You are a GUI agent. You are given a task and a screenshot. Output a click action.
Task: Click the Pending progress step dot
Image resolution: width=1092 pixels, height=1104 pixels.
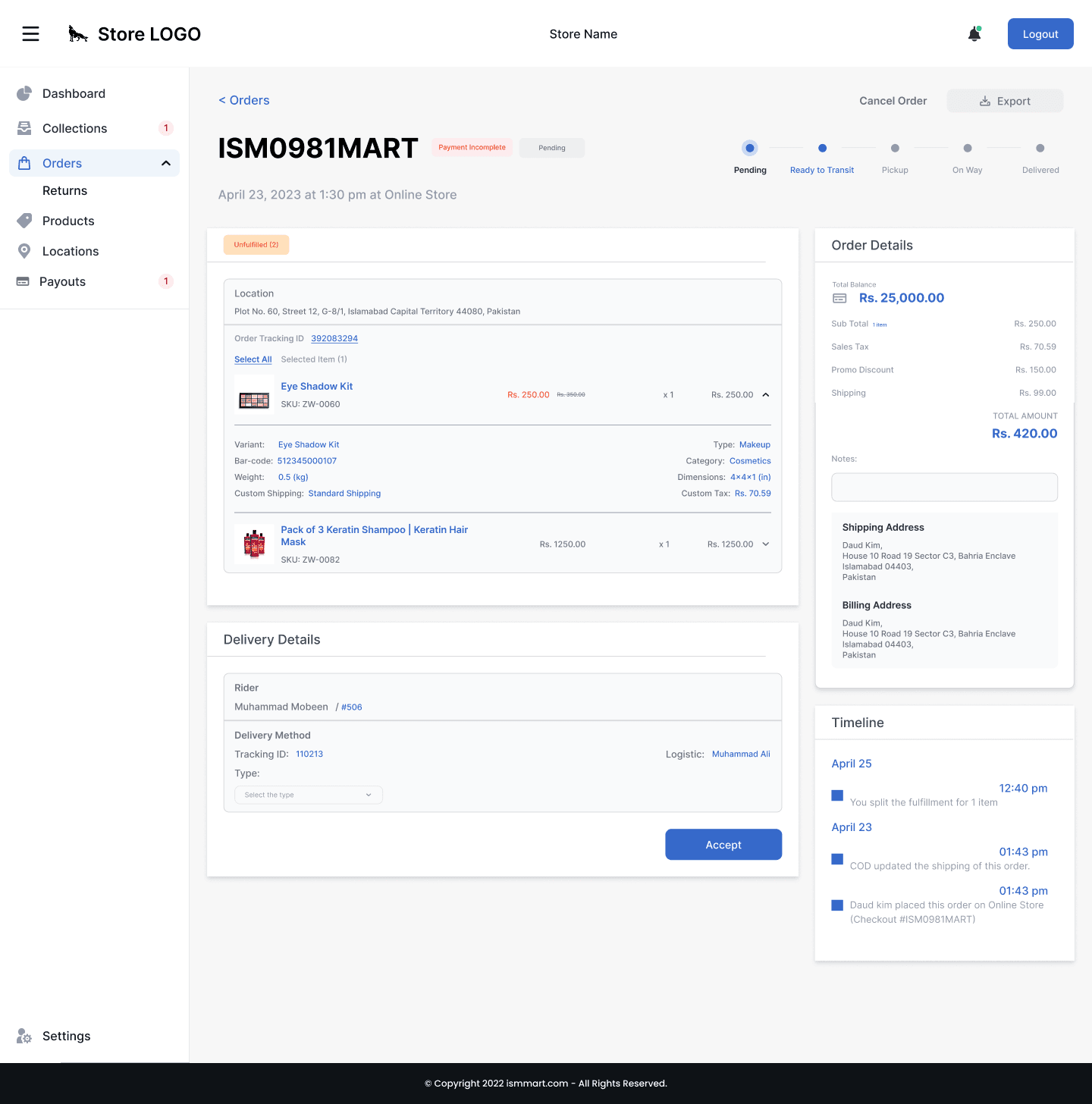(750, 148)
